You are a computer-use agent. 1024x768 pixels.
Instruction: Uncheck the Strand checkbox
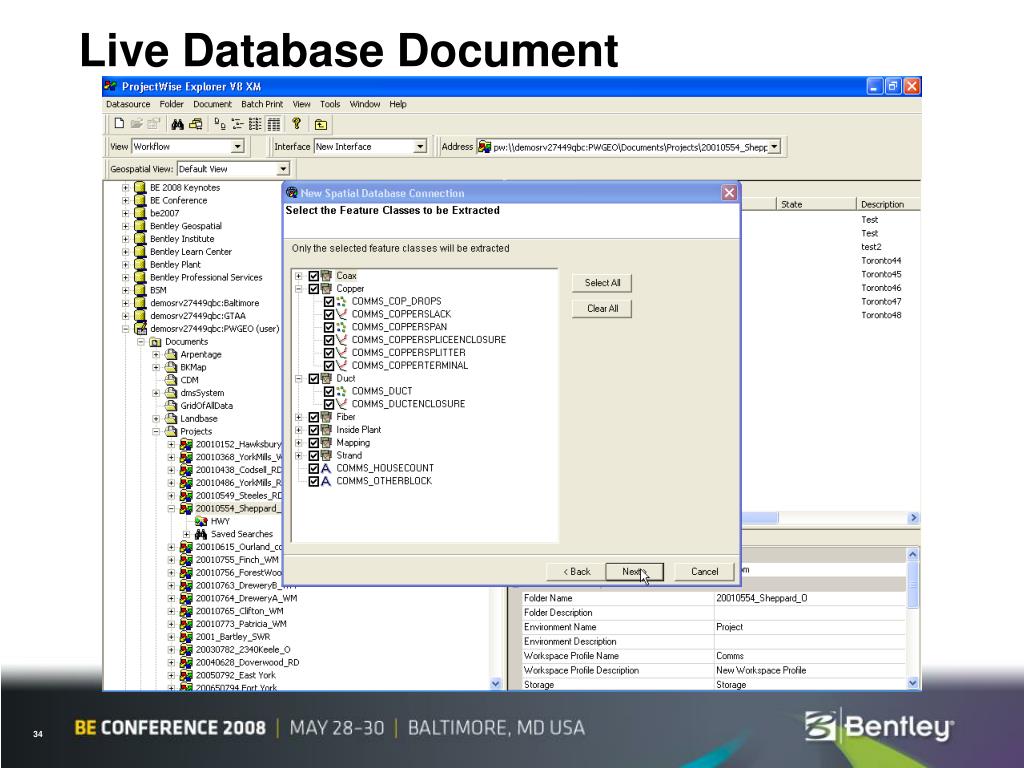point(313,455)
